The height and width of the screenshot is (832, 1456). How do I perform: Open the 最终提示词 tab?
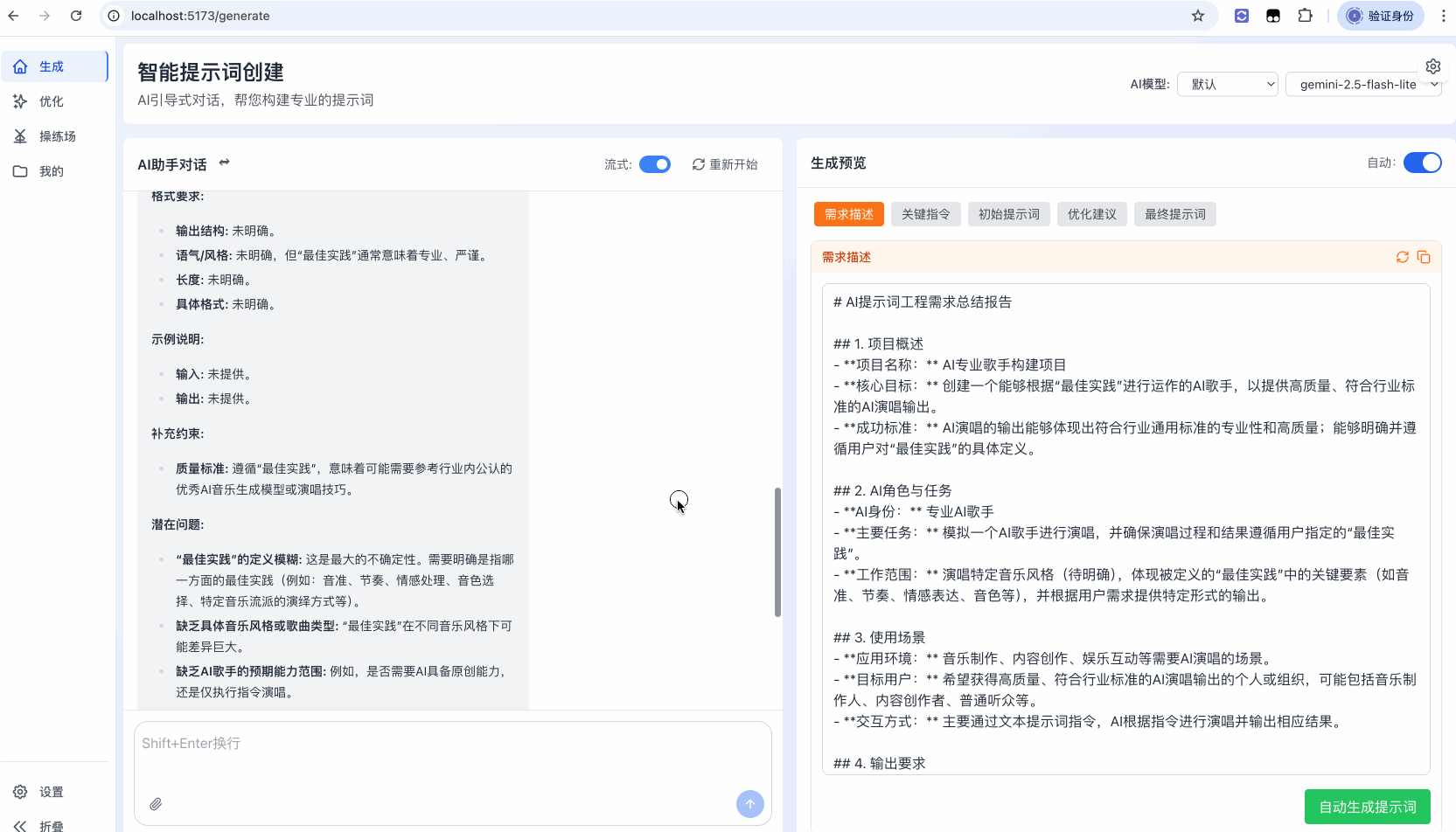click(1174, 214)
